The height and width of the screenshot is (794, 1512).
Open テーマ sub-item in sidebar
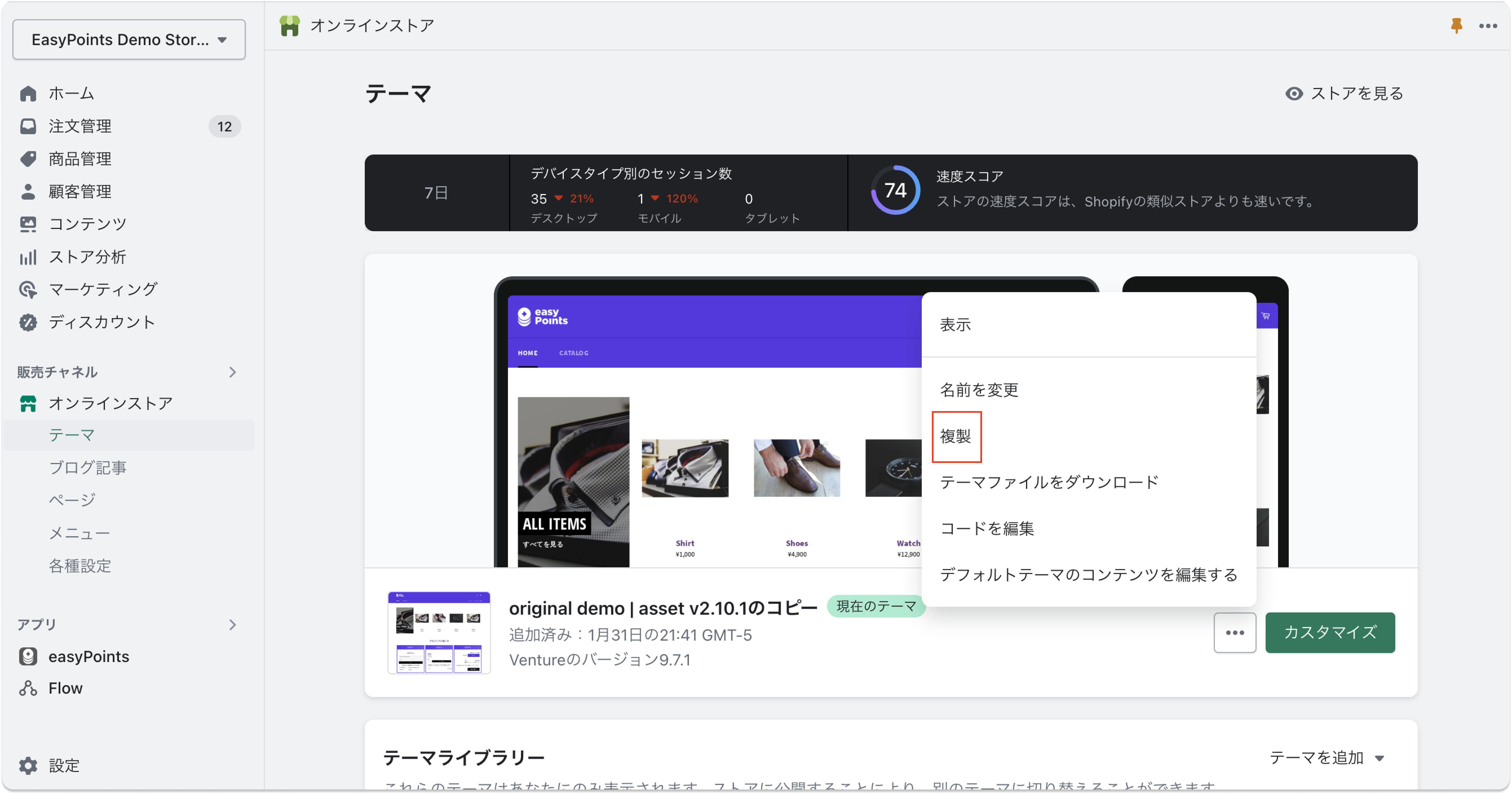click(x=129, y=435)
